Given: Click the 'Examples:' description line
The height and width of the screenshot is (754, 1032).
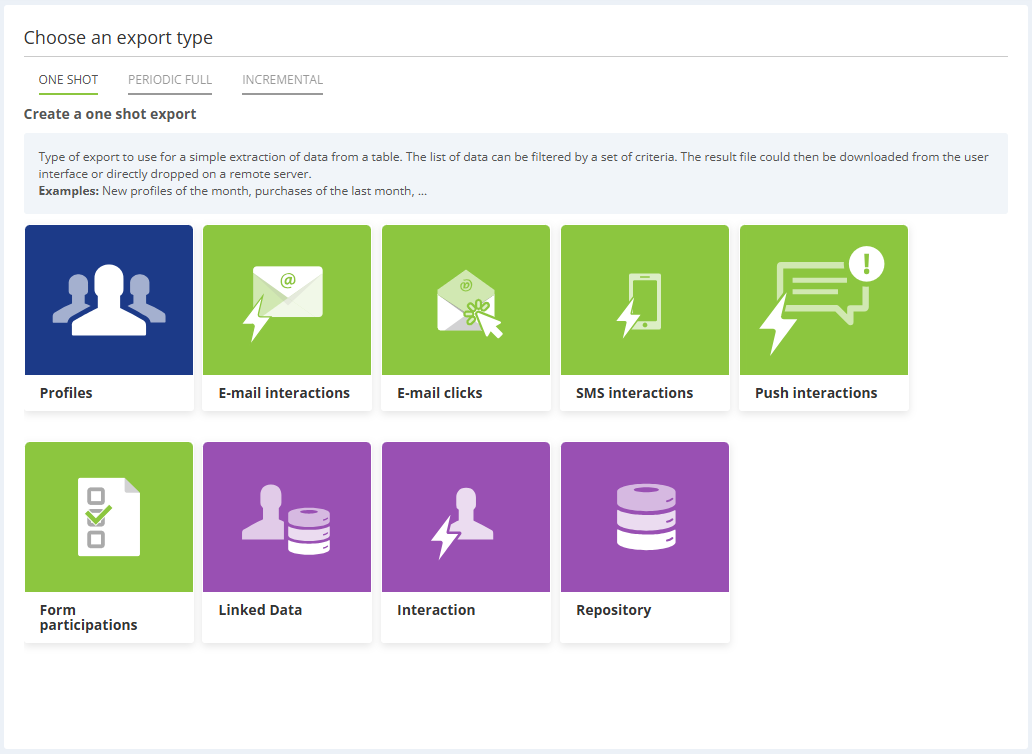Looking at the screenshot, I should [x=232, y=191].
